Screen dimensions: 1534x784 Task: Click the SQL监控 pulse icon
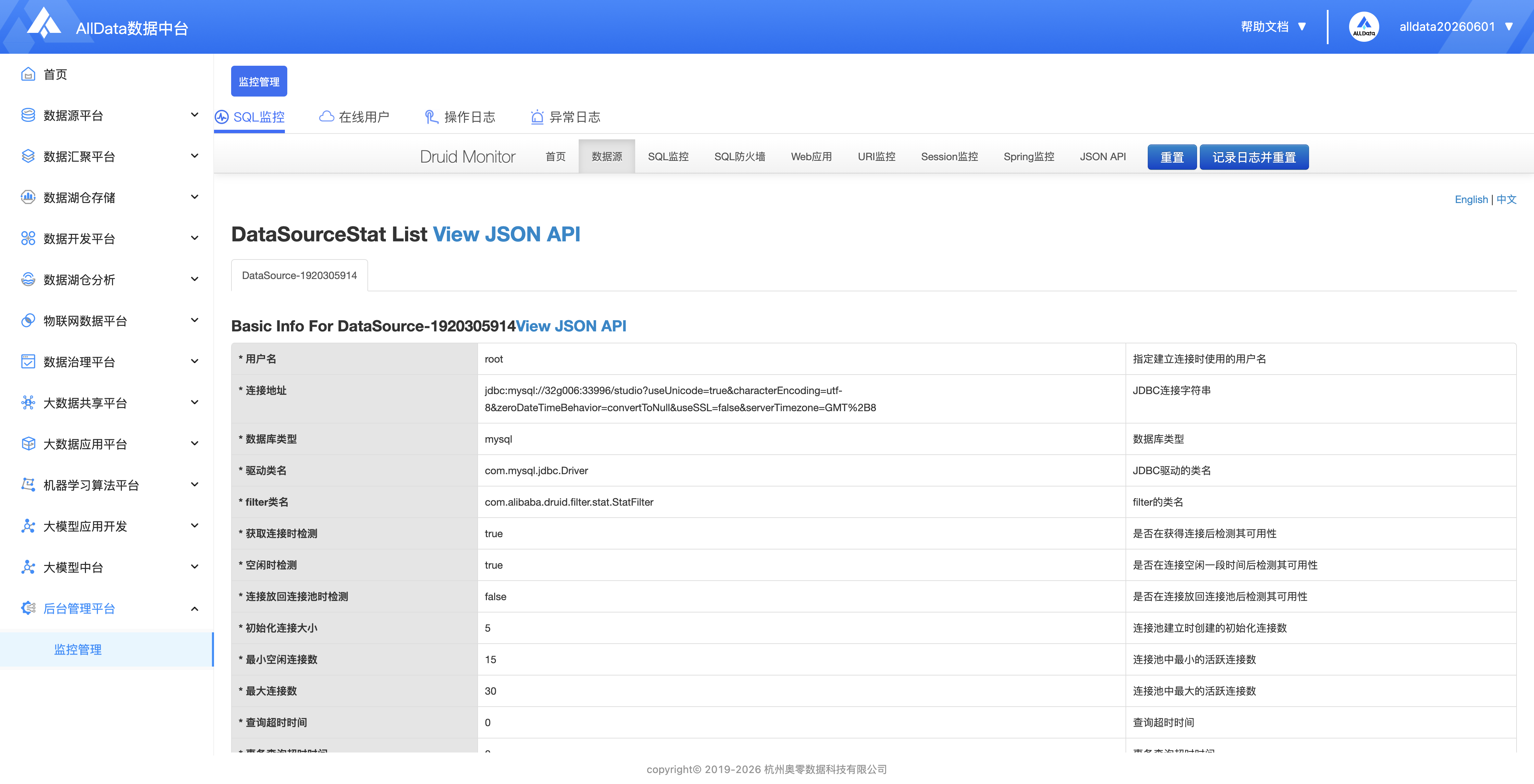pyautogui.click(x=222, y=117)
